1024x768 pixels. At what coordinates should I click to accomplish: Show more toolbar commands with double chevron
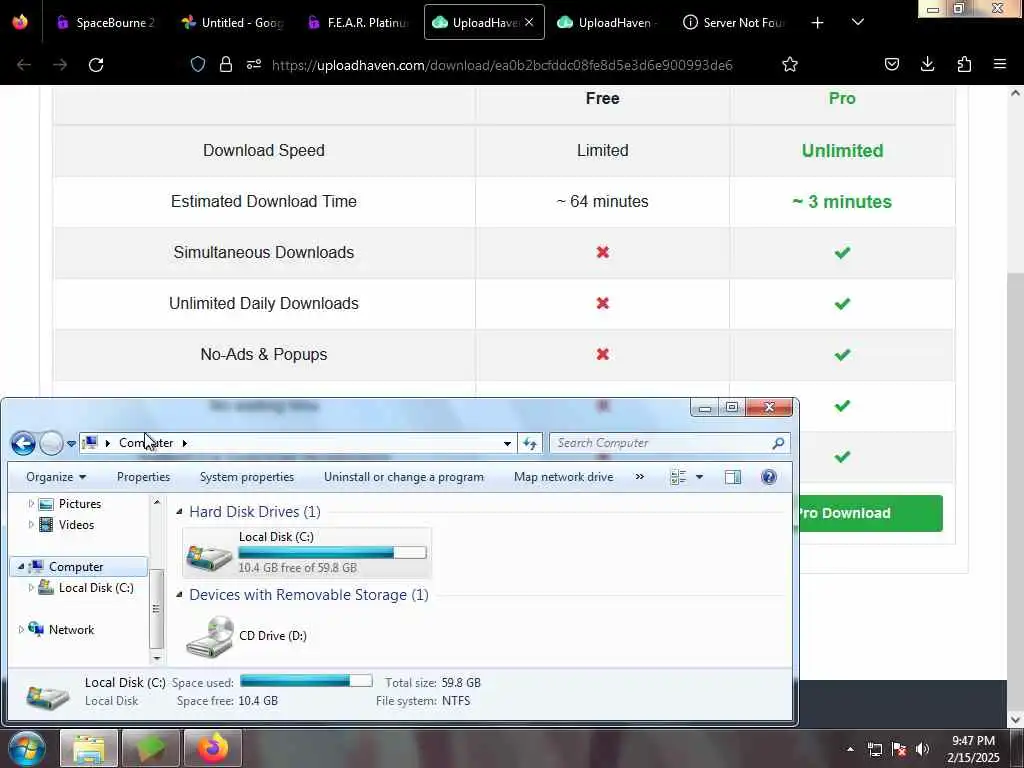[x=640, y=477]
